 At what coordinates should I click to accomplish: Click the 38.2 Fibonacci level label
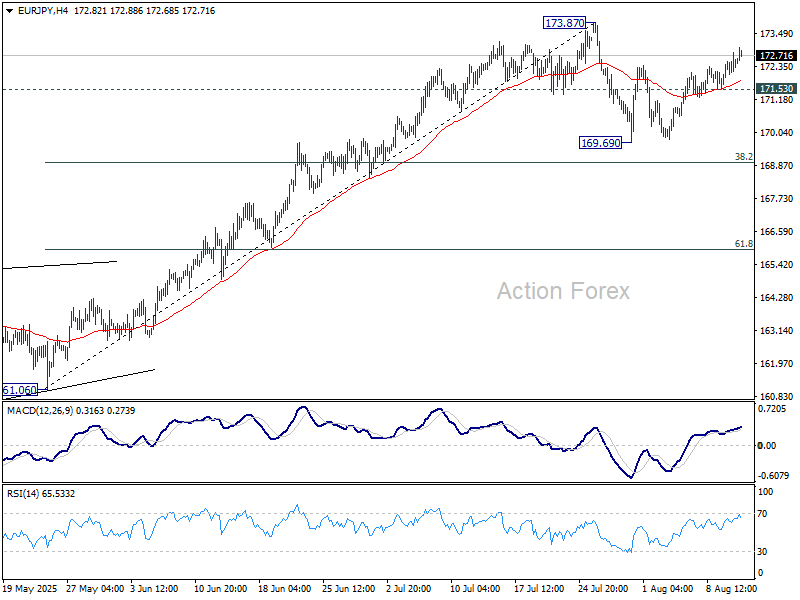point(743,157)
